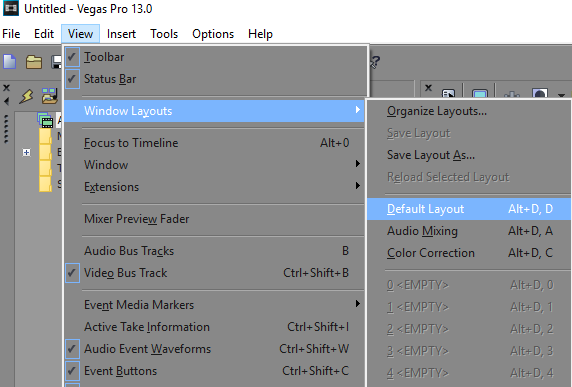Image resolution: width=572 pixels, height=387 pixels.
Task: Close the right docked panel with its X
Action: 428,88
